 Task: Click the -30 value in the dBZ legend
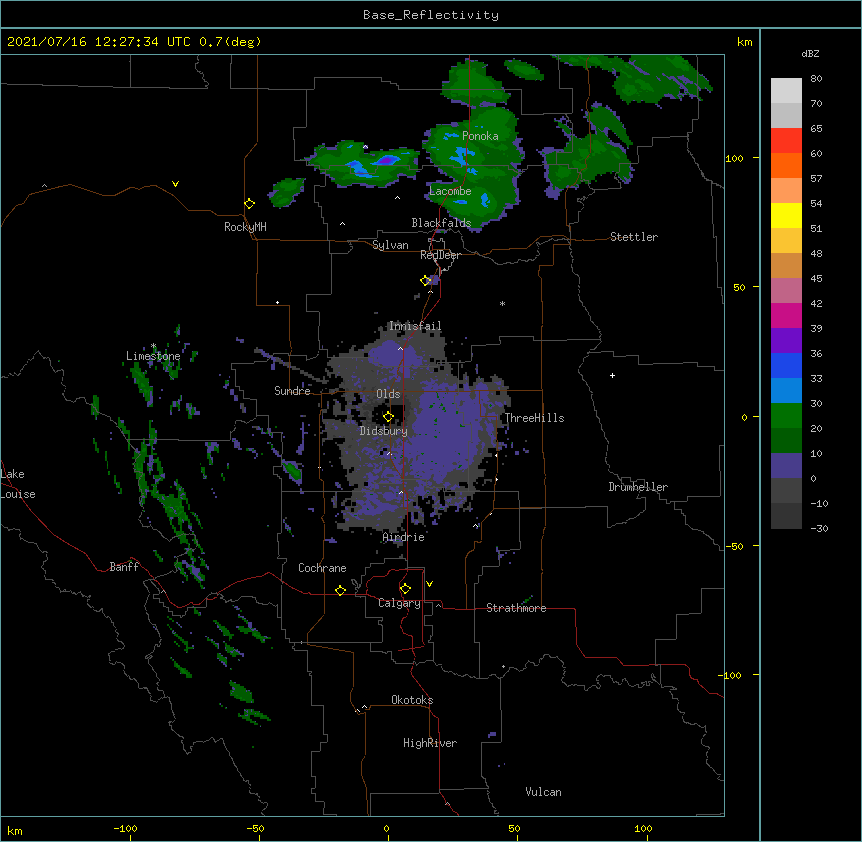pos(819,529)
